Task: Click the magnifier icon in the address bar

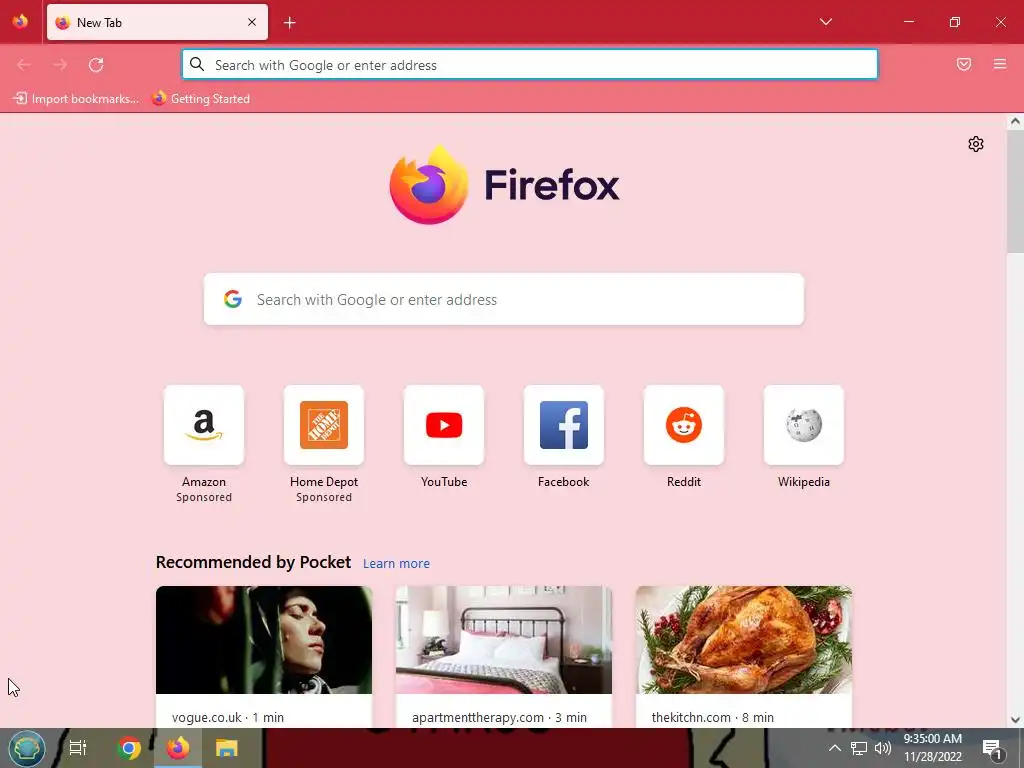Action: pos(197,64)
